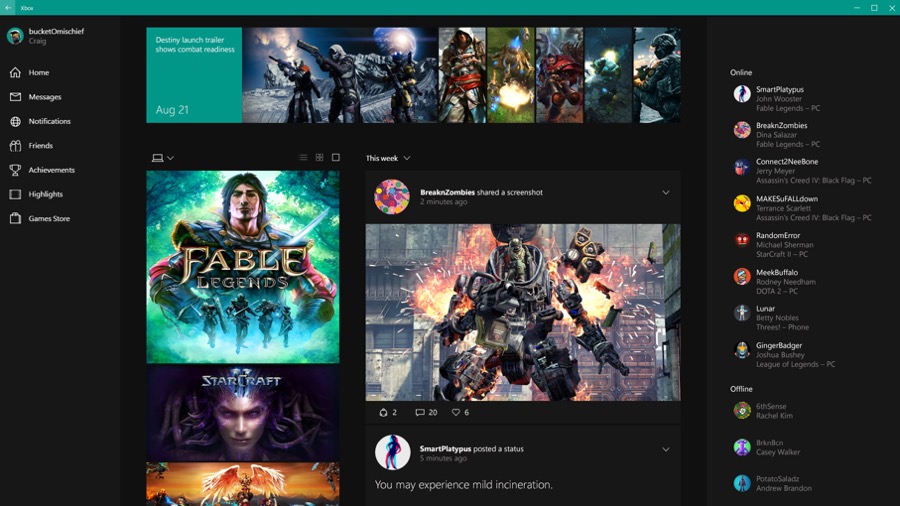Open the device filter dropdown above games
This screenshot has width=900, height=506.
(x=163, y=158)
